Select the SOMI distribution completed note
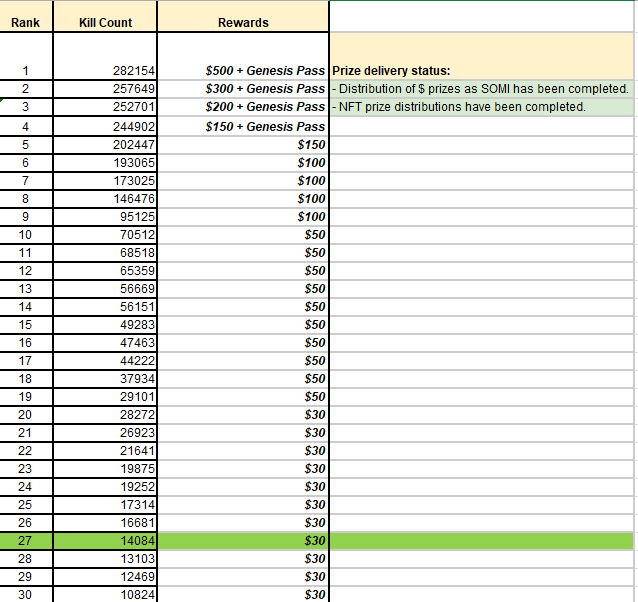 point(480,89)
